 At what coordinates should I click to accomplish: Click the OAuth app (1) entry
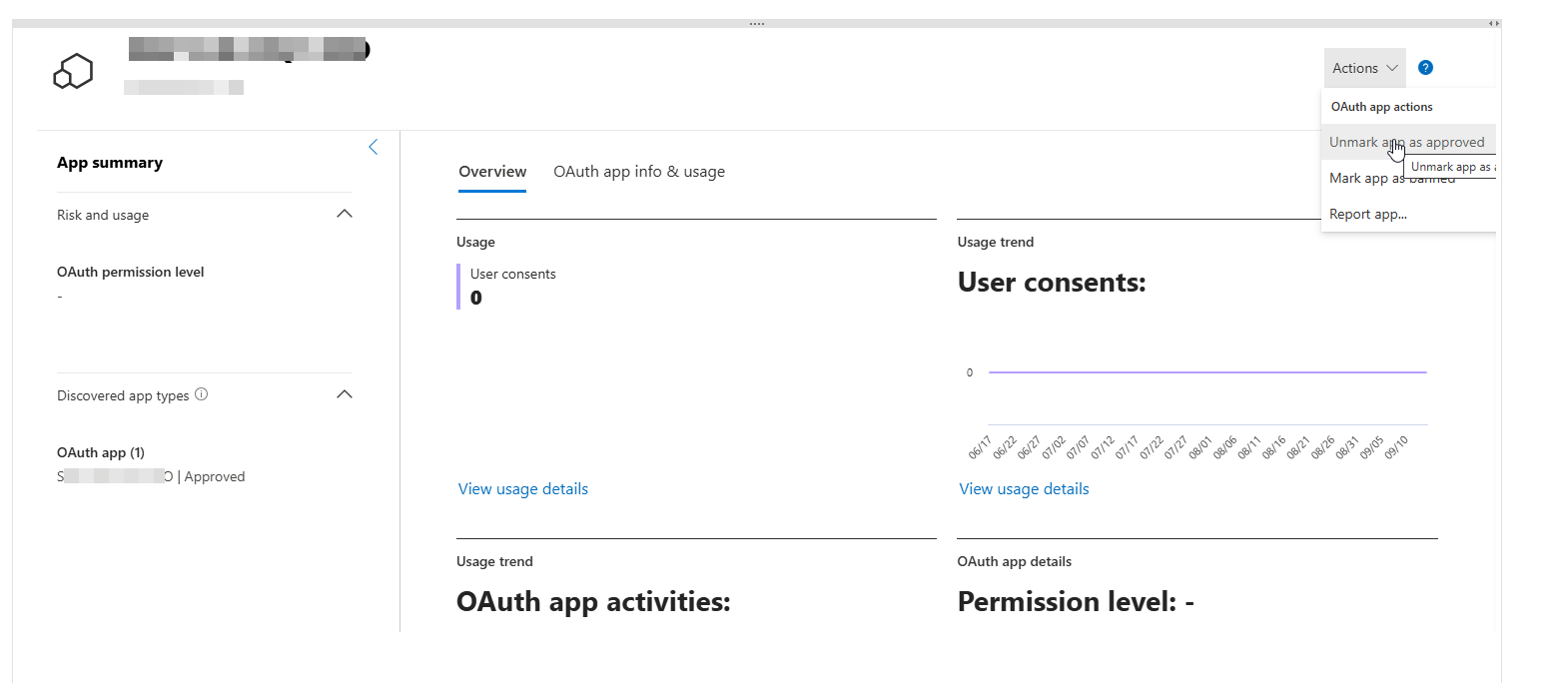point(101,452)
